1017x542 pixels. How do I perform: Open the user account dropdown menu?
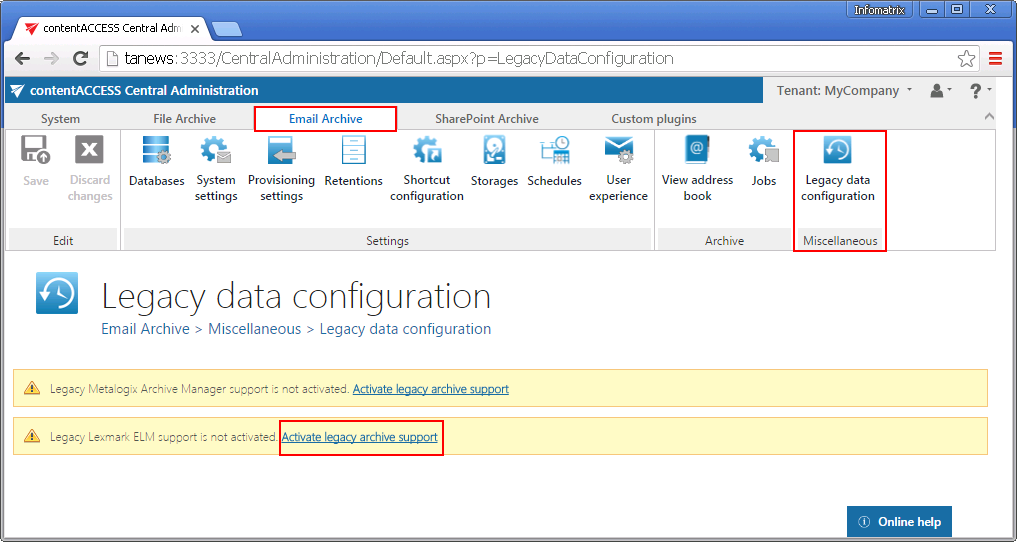pos(940,91)
